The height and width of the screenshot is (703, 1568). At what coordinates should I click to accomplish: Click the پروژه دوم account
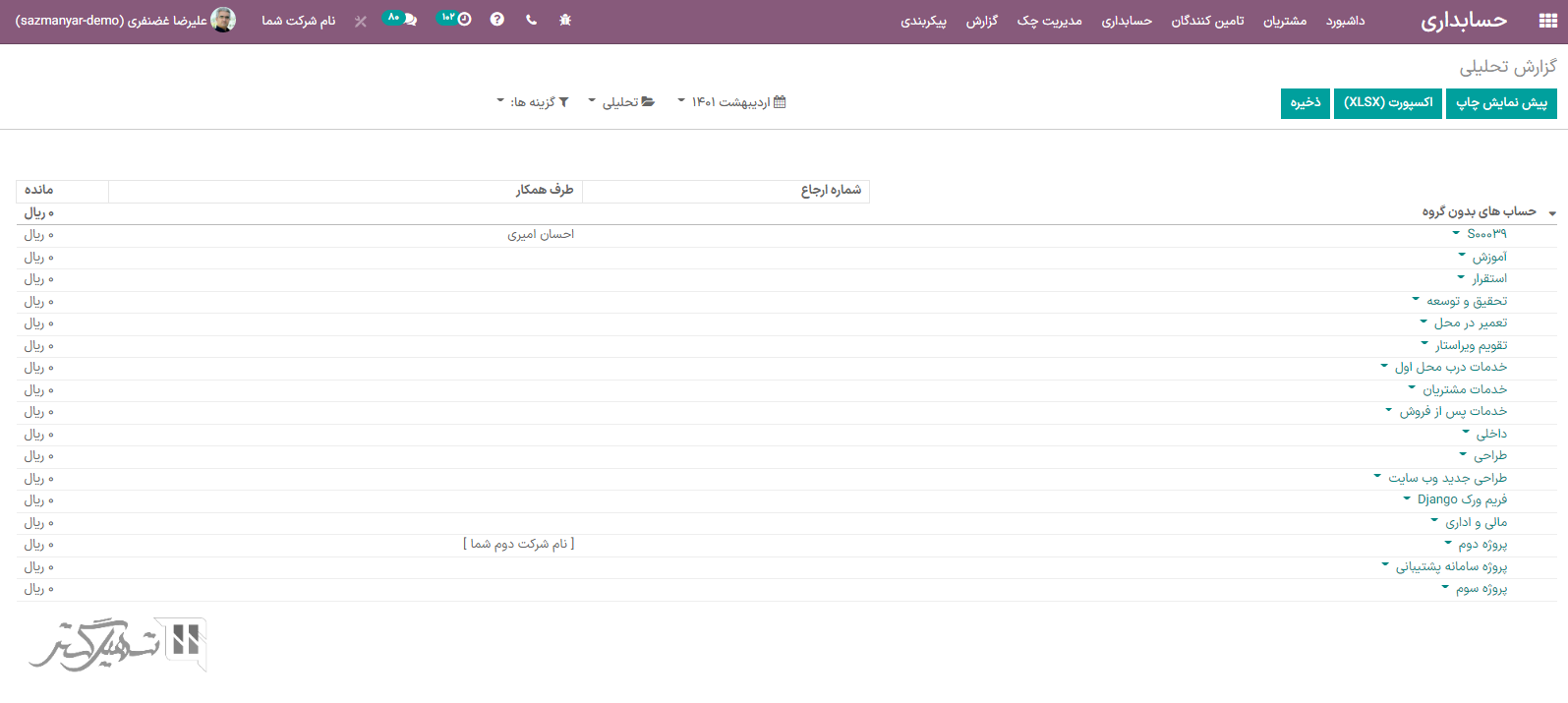pyautogui.click(x=1482, y=544)
